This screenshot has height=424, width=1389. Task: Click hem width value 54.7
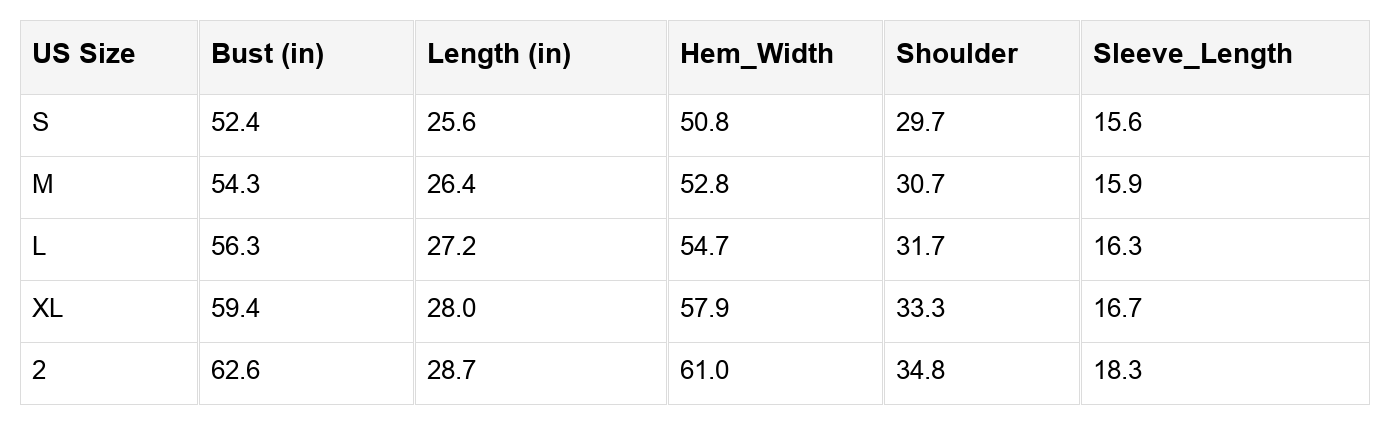pyautogui.click(x=704, y=247)
